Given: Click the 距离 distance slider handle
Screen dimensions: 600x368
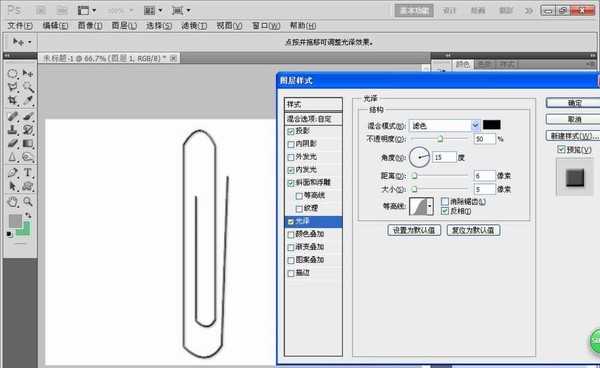Looking at the screenshot, I should tap(414, 176).
